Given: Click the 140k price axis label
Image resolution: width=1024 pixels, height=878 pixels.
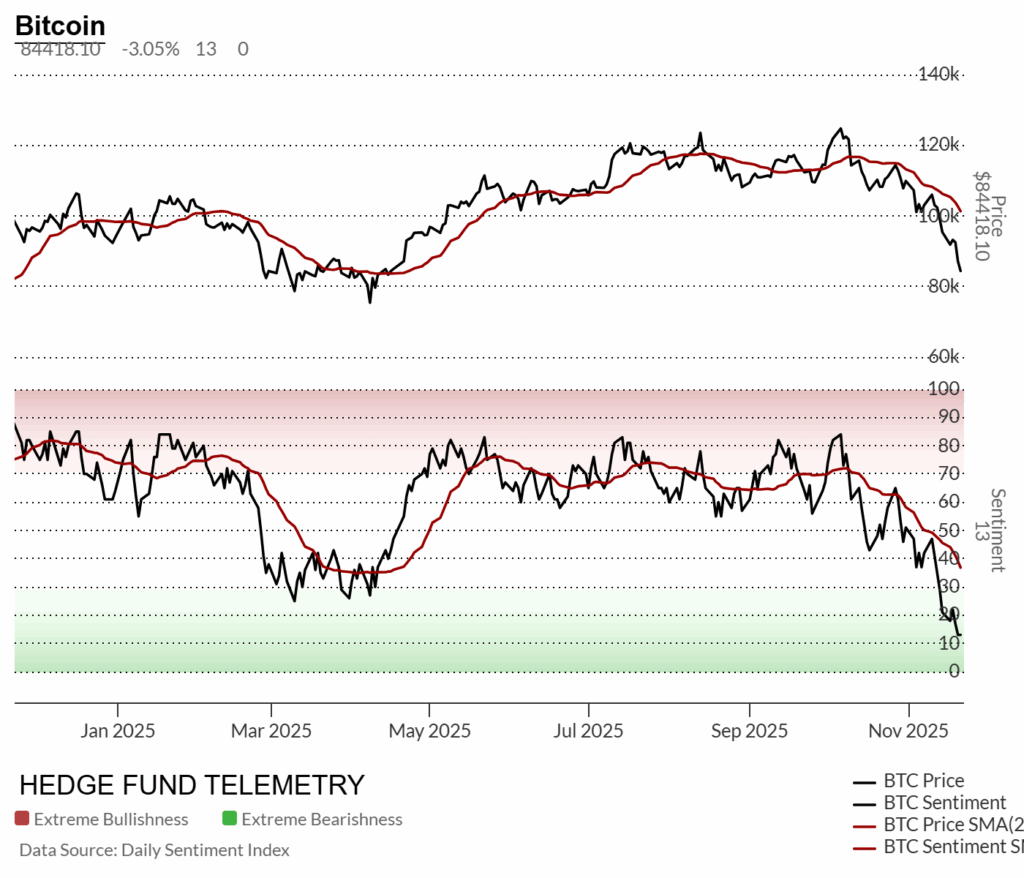Looking at the screenshot, I should point(940,74).
